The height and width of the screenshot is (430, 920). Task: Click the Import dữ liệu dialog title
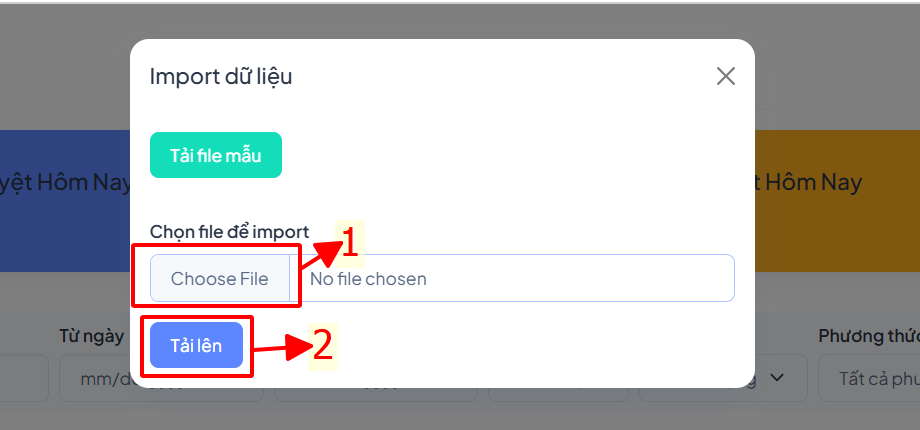pos(221,76)
